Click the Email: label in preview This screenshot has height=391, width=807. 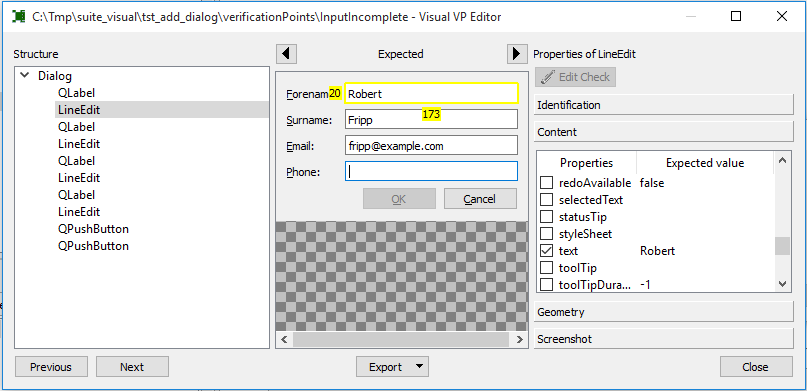(x=300, y=146)
